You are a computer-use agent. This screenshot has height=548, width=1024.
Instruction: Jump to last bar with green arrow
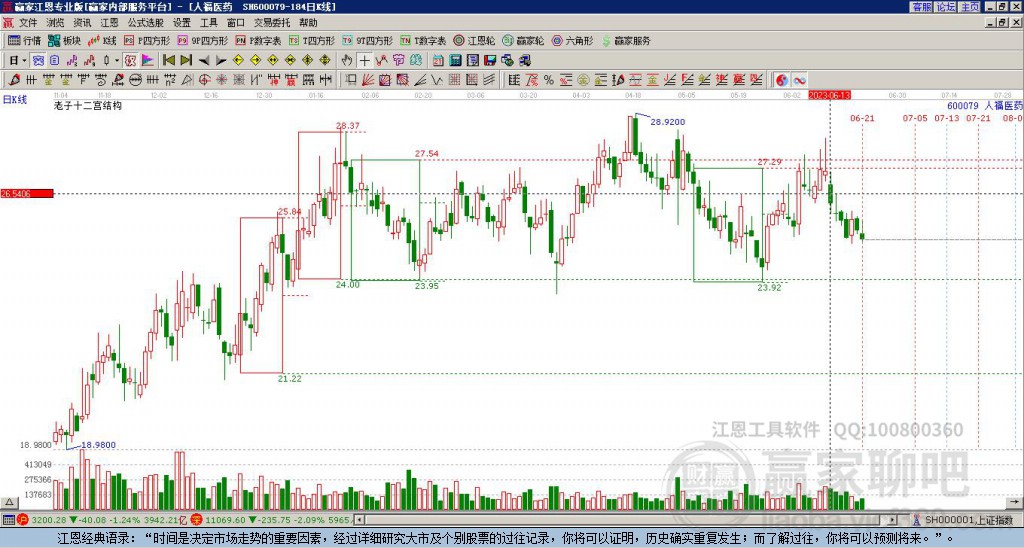coord(186,60)
